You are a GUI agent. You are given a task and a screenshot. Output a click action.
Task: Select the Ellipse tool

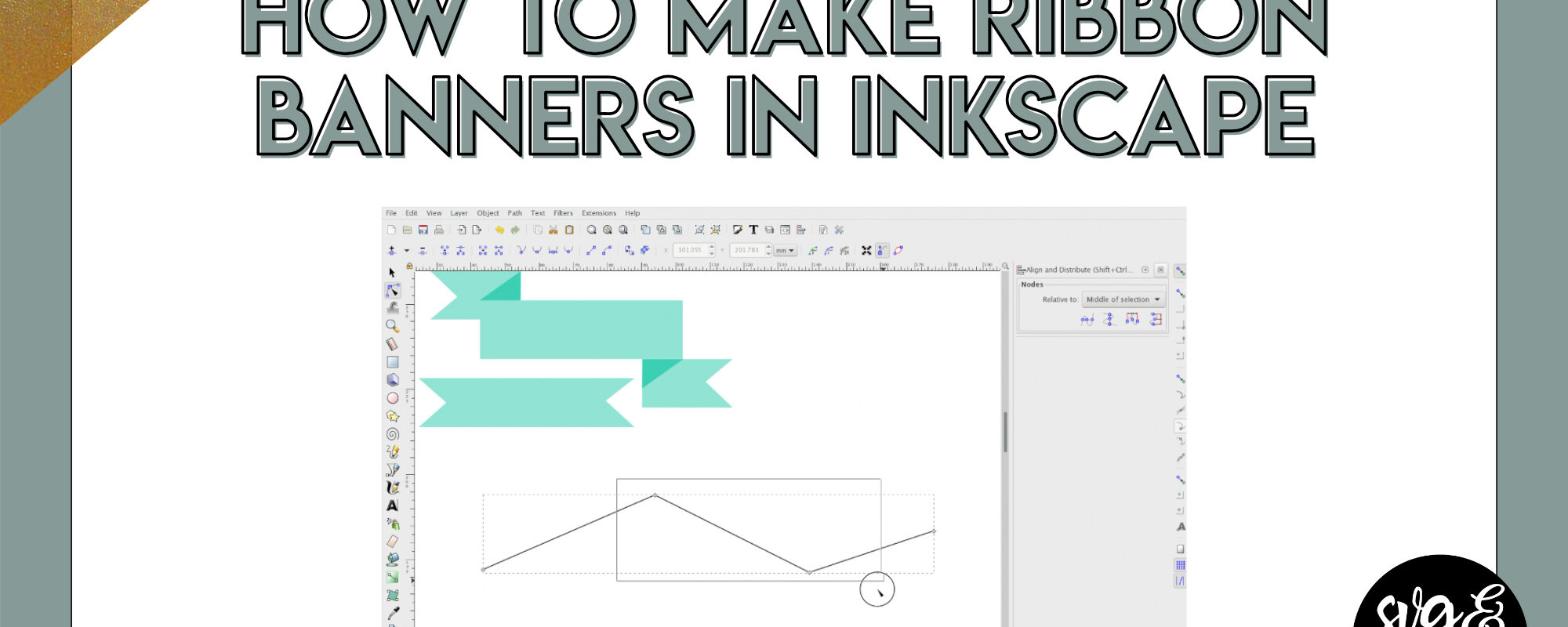pyautogui.click(x=393, y=398)
